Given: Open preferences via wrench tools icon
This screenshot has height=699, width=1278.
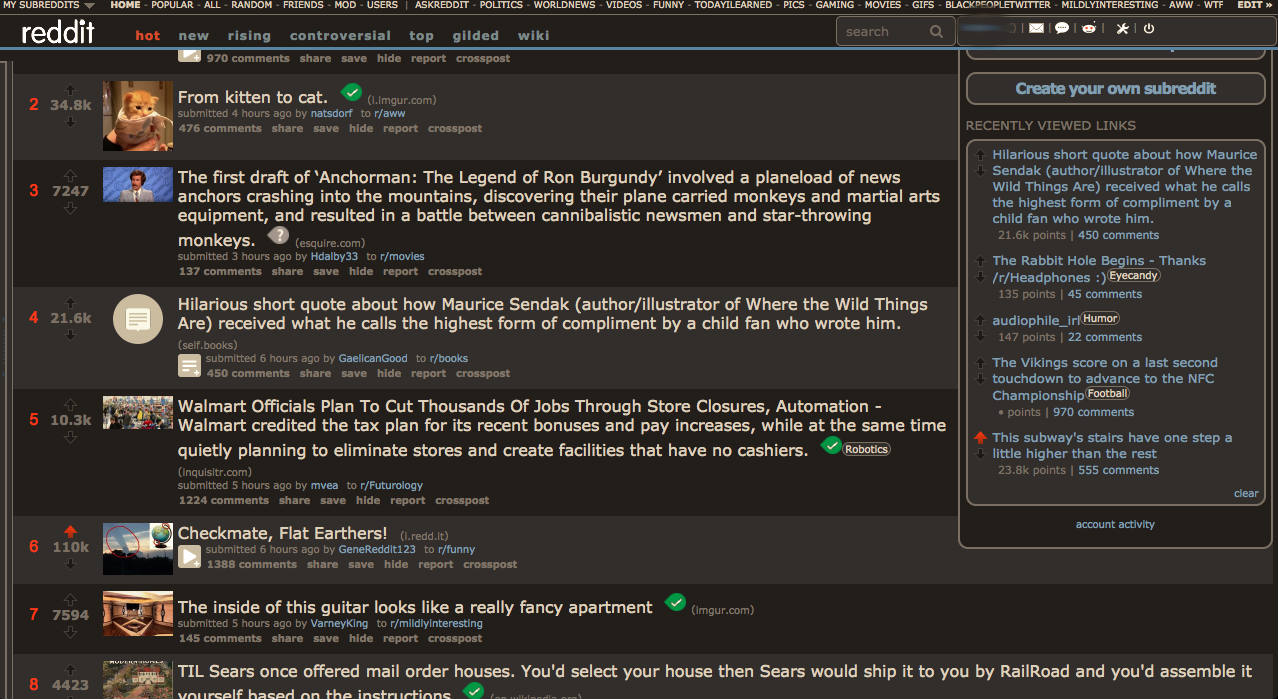Looking at the screenshot, I should click(x=1122, y=29).
